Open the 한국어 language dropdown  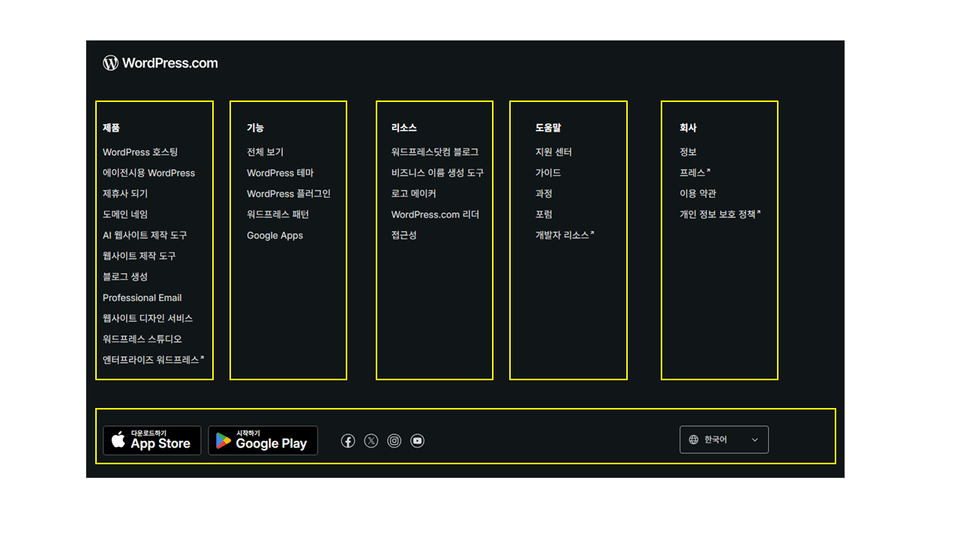coord(724,440)
